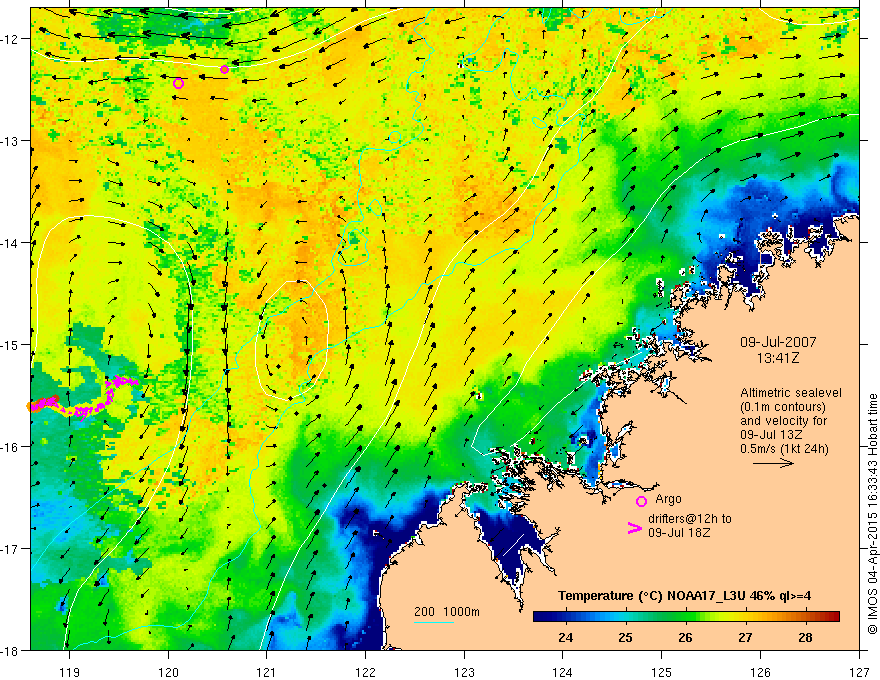Click the magenta drifter arrow in the legend

pos(635,528)
